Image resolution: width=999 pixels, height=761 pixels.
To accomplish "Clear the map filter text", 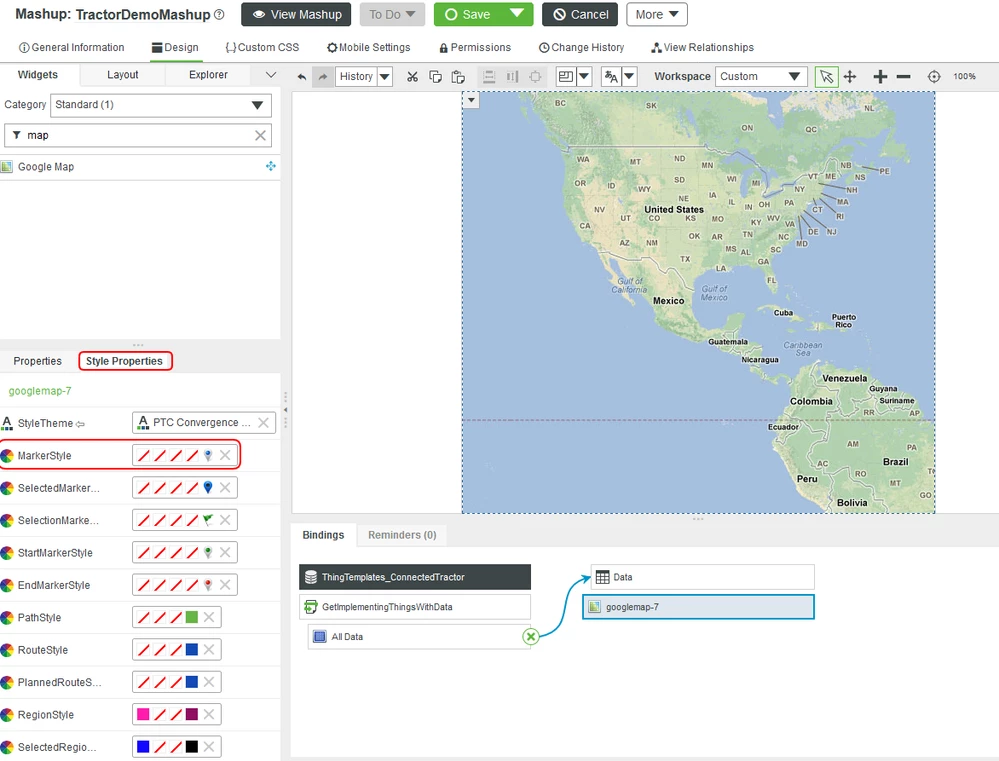I will pyautogui.click(x=260, y=135).
